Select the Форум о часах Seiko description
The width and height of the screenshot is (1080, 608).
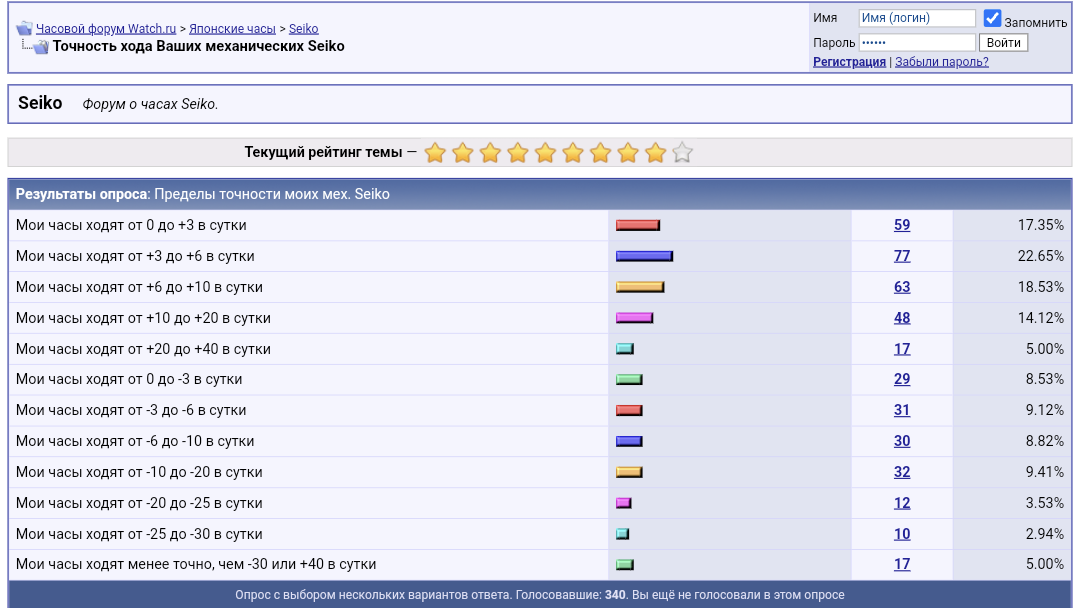click(x=150, y=105)
